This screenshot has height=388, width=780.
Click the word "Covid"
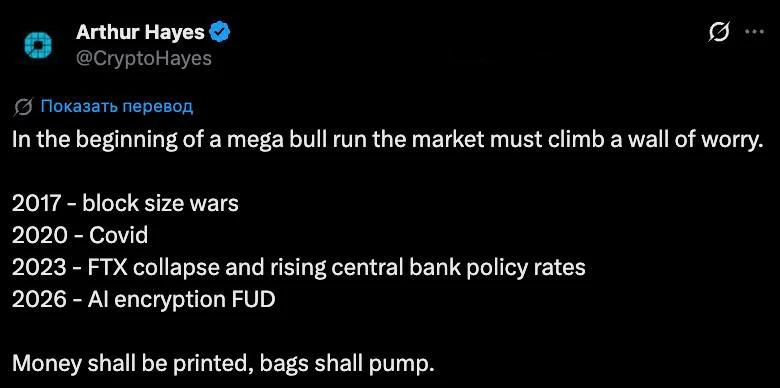tap(118, 235)
